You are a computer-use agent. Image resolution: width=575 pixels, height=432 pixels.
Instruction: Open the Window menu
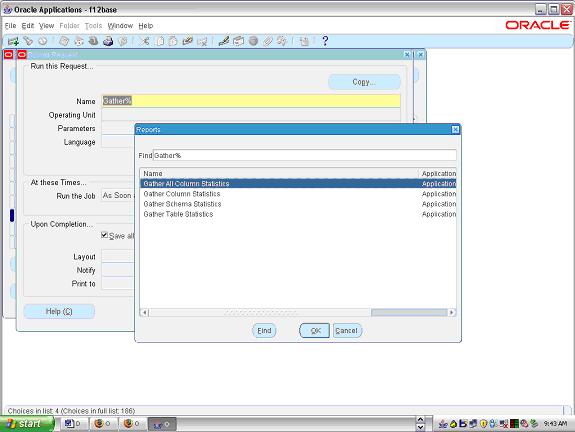point(120,26)
